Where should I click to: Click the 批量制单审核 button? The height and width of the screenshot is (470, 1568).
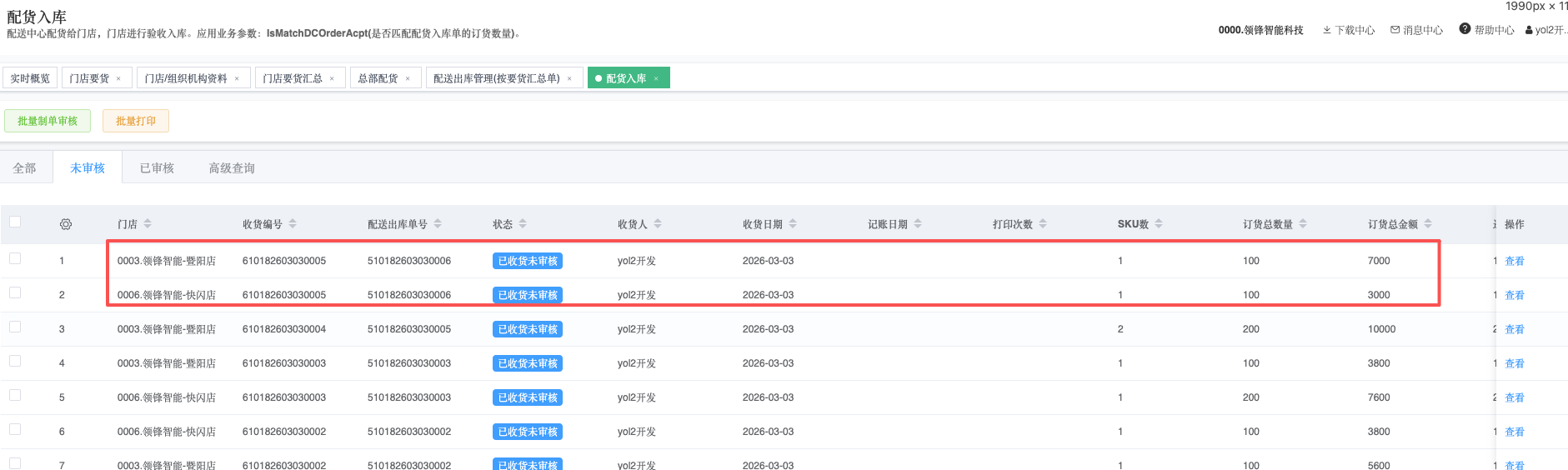[x=48, y=121]
